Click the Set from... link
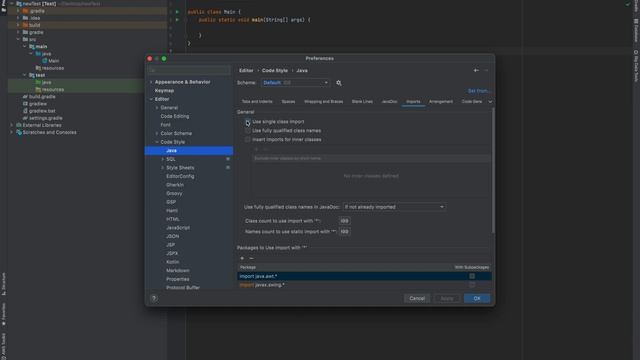The height and width of the screenshot is (360, 640). click(x=479, y=91)
